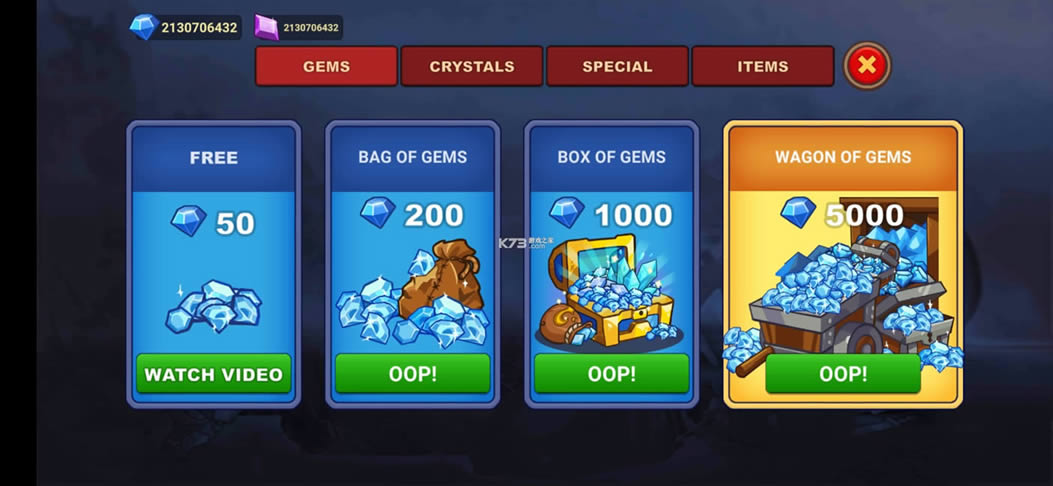The image size is (1053, 486).
Task: Go to the Items tab
Action: point(763,66)
